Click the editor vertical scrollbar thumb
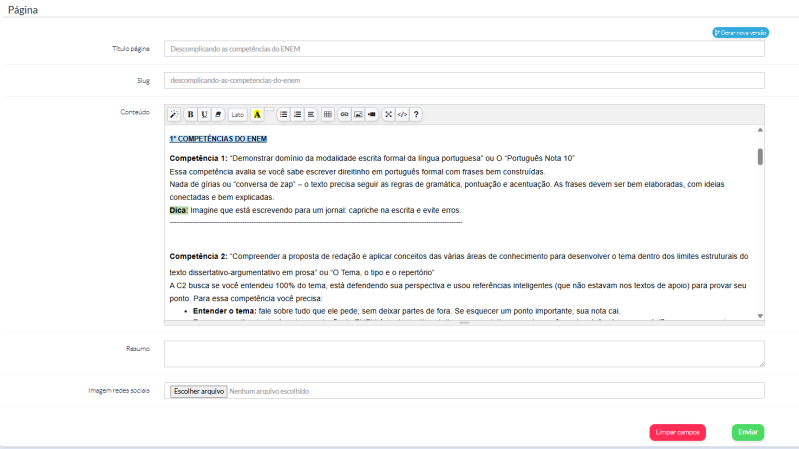 pos(760,157)
